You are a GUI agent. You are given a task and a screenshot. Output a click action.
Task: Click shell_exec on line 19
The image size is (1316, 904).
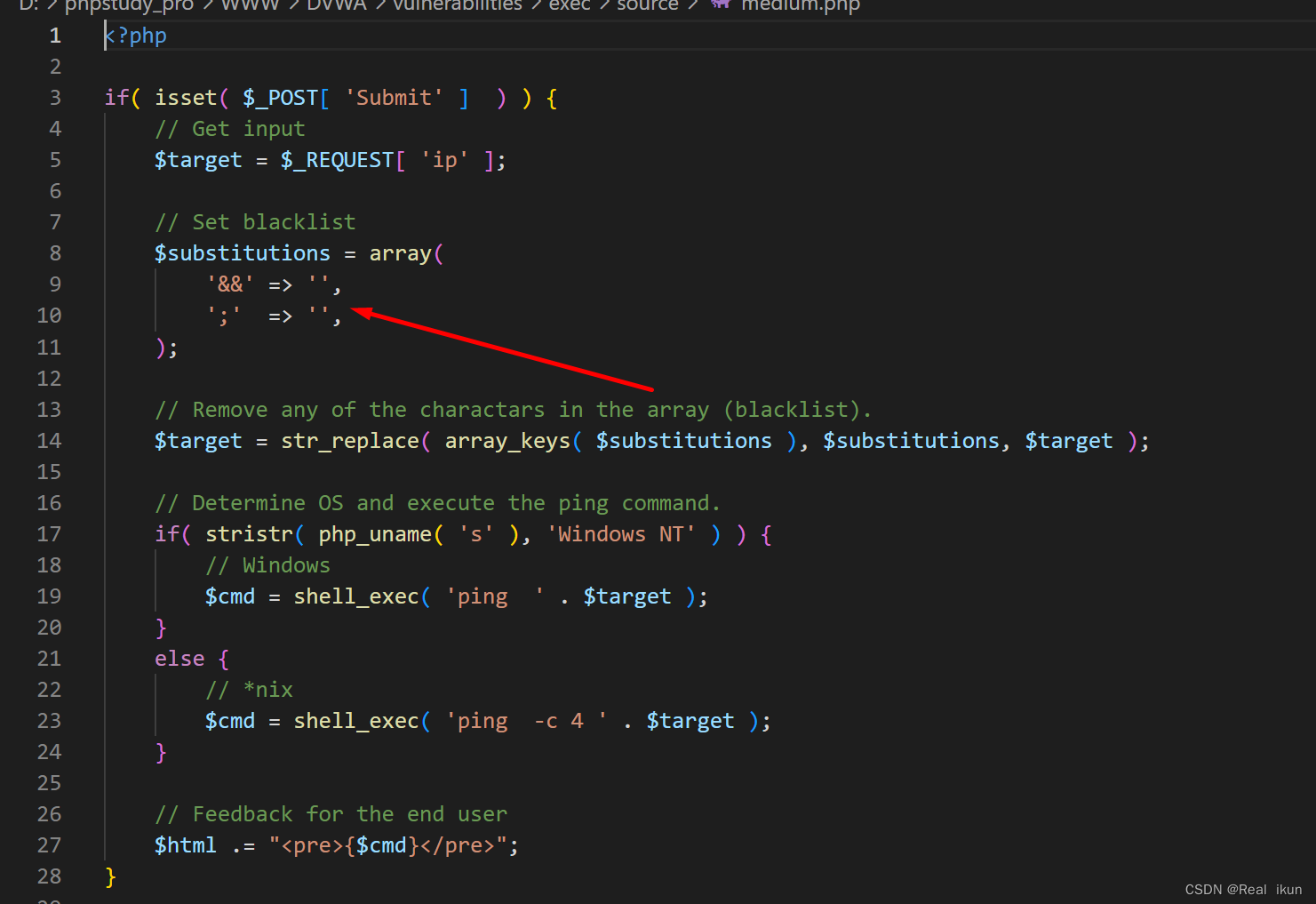356,596
